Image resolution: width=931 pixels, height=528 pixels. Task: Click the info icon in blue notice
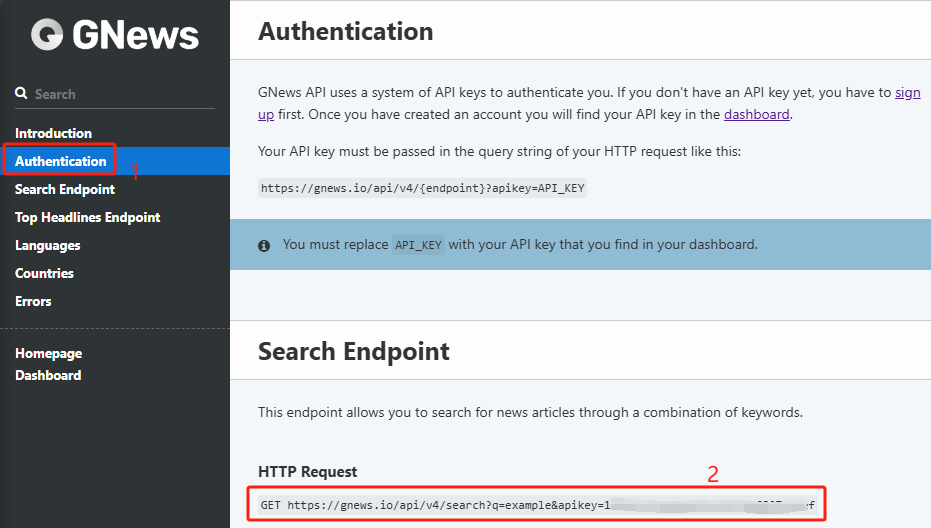coord(264,245)
